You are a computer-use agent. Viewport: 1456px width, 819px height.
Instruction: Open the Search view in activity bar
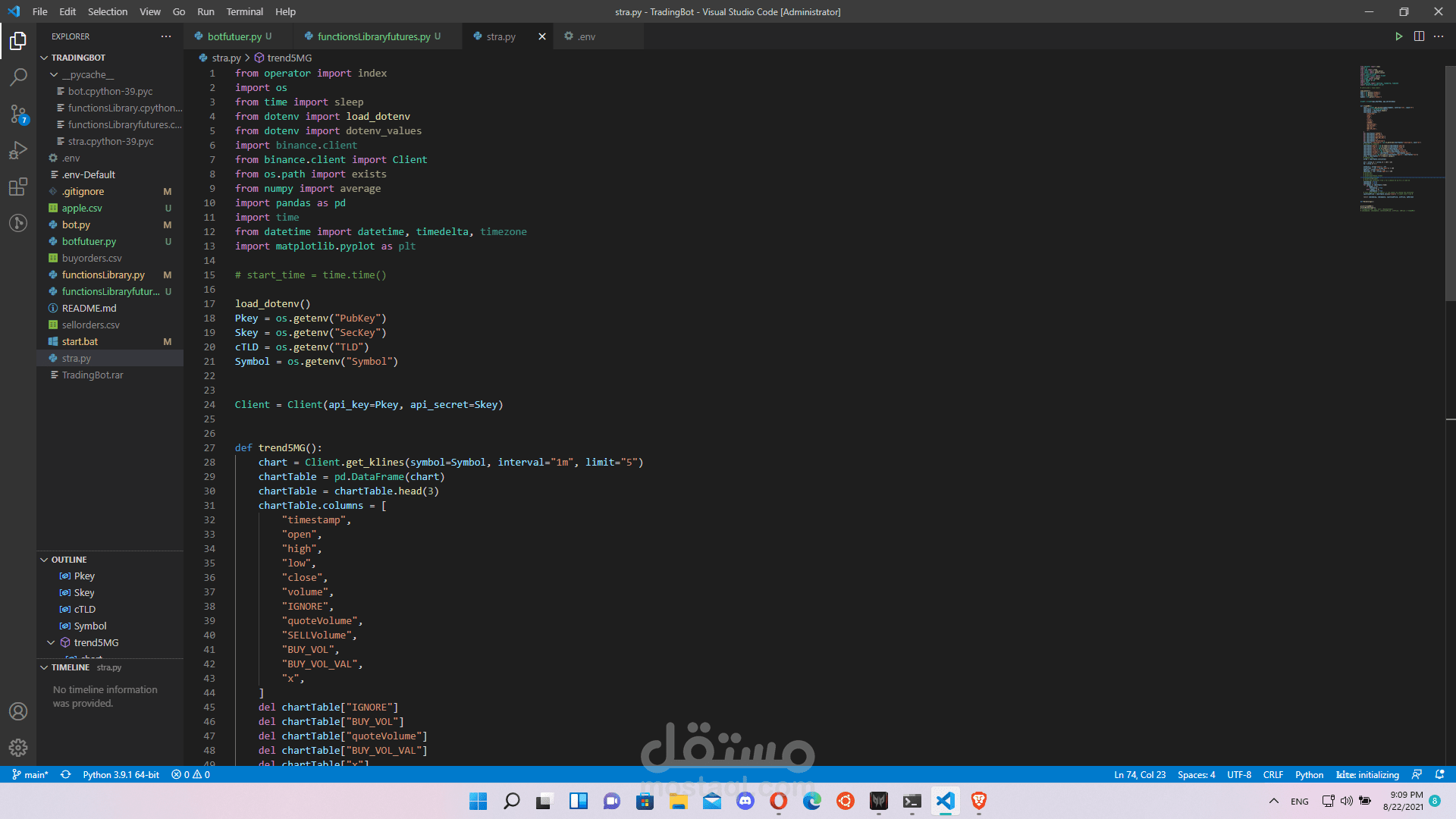[18, 77]
